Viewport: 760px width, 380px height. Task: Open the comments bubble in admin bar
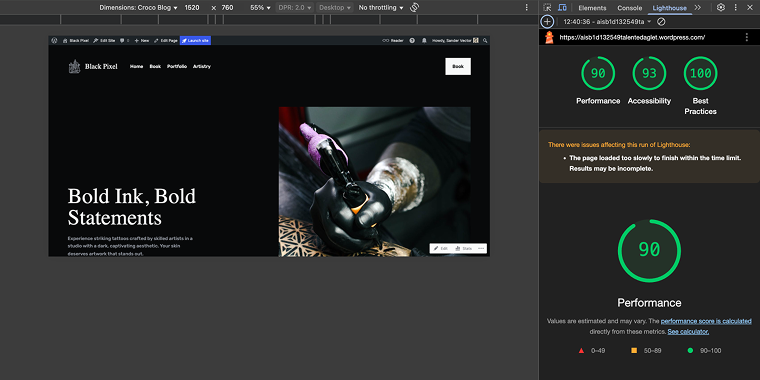125,41
